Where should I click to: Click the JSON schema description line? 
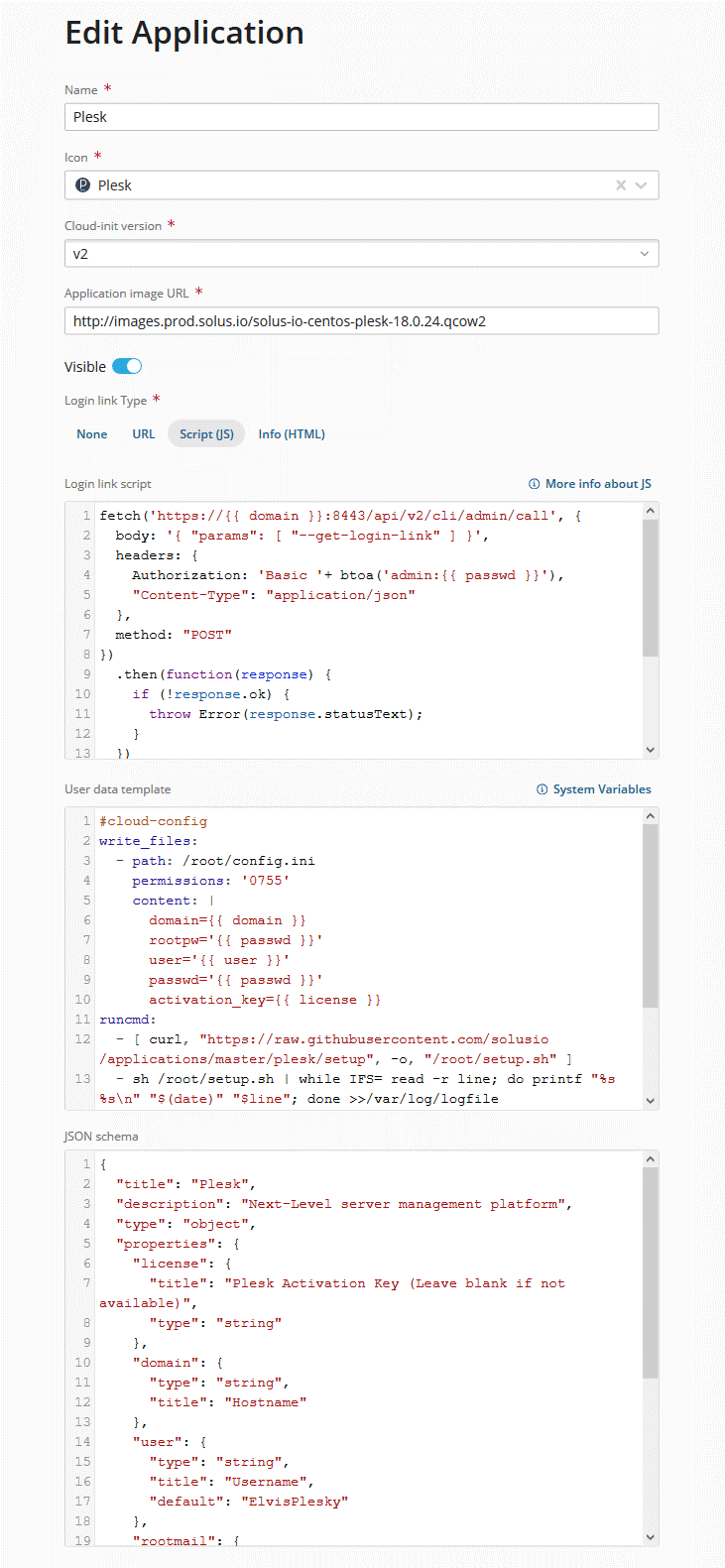(x=344, y=1204)
